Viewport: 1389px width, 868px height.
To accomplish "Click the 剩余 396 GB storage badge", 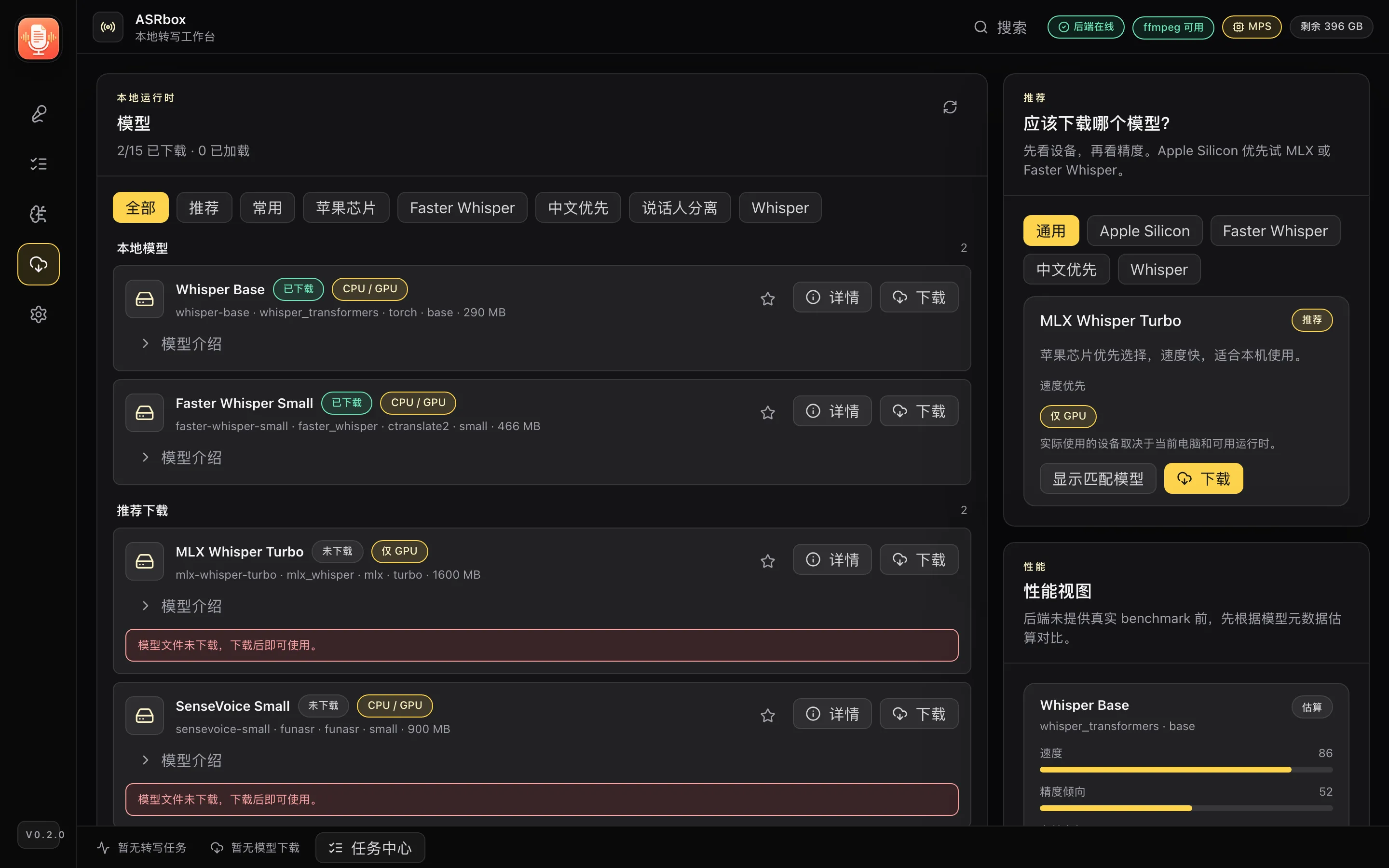I will pos(1331,27).
